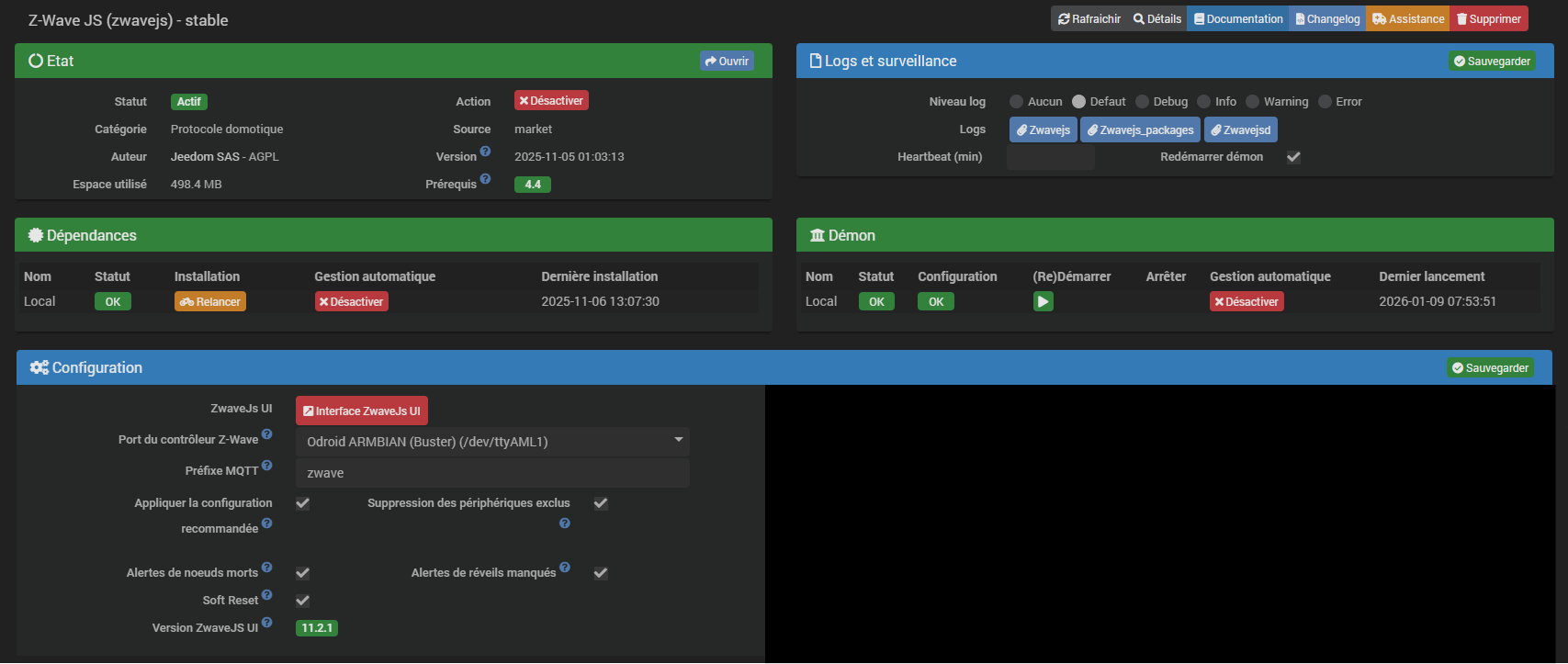Screen dimensions: 1568x664
Task: Click the Rafraichir button
Action: [1089, 18]
